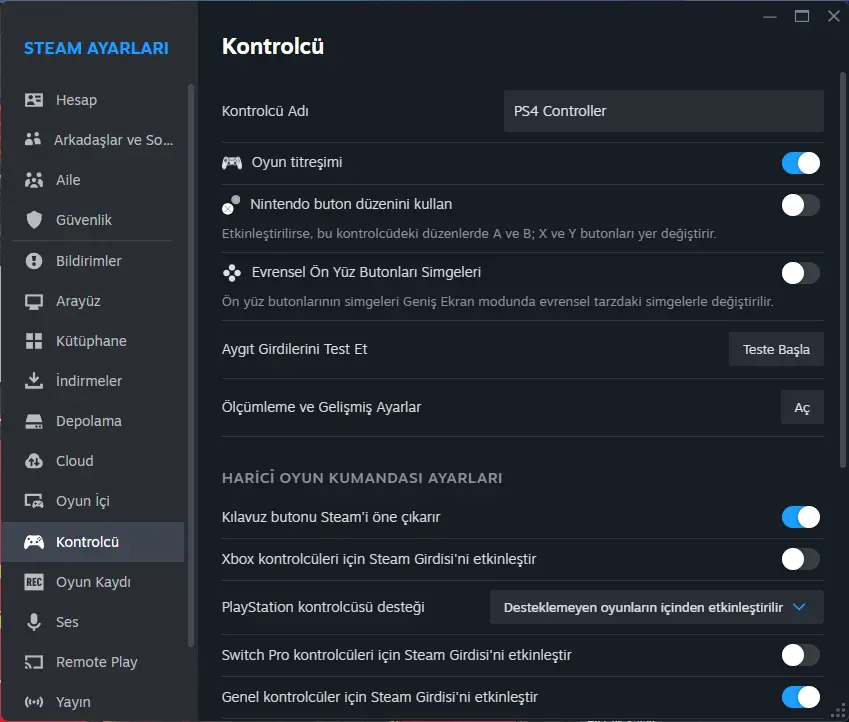This screenshot has width=849, height=722.
Task: Click the Kontrolcü Adı text field
Action: 663,111
